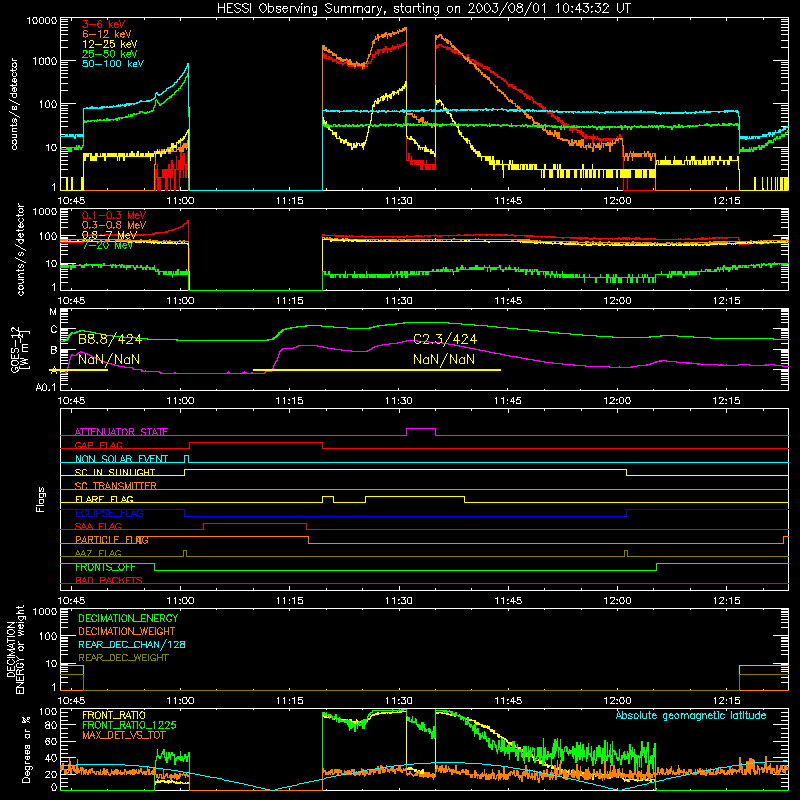This screenshot has width=800, height=800.
Task: Select the ECLIPSE_FLAG label
Action: tap(109, 513)
